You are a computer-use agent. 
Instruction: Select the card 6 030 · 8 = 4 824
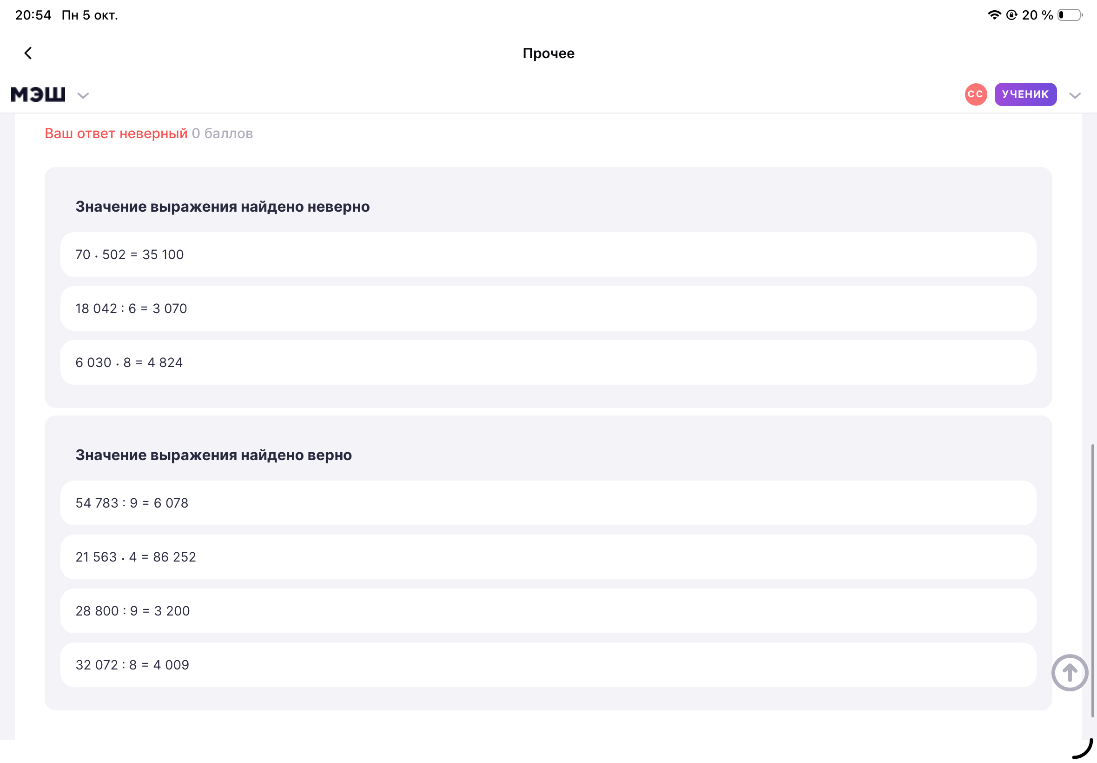(x=548, y=362)
